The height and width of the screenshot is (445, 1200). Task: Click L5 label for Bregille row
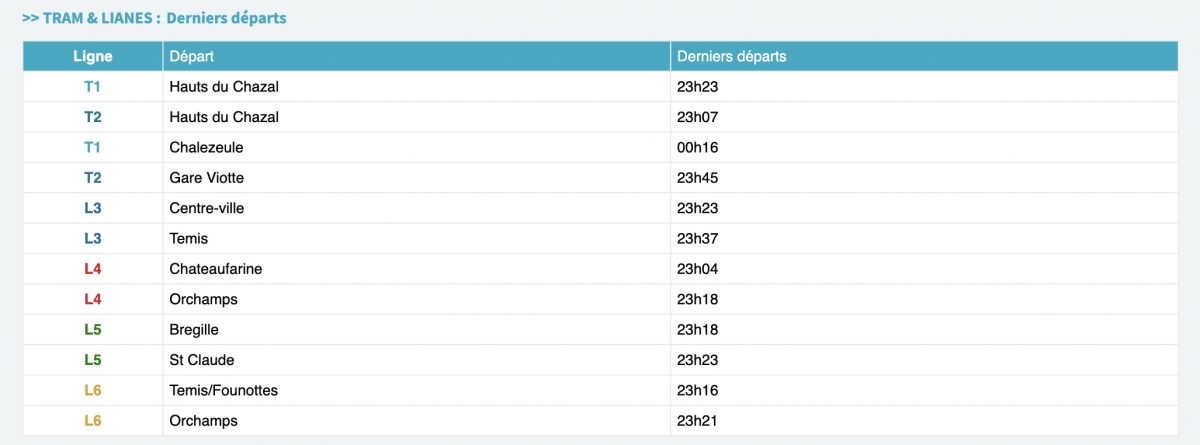(x=93, y=329)
